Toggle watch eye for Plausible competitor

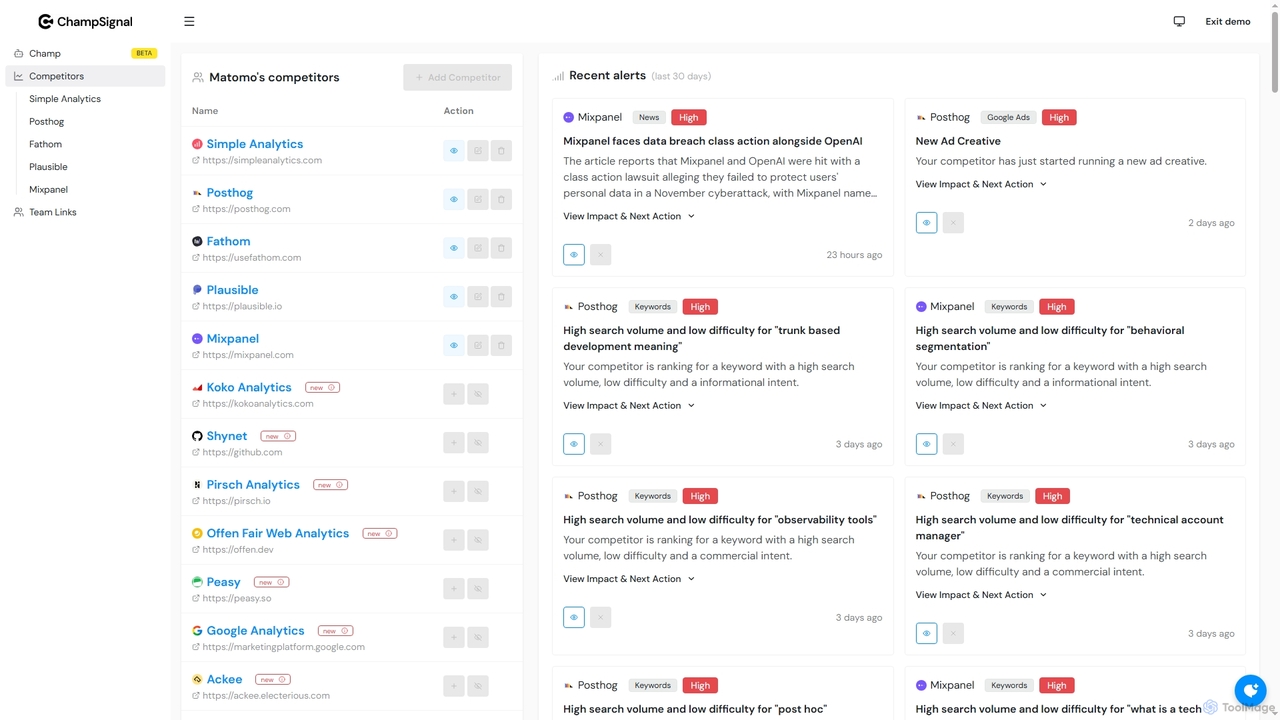pyautogui.click(x=454, y=297)
